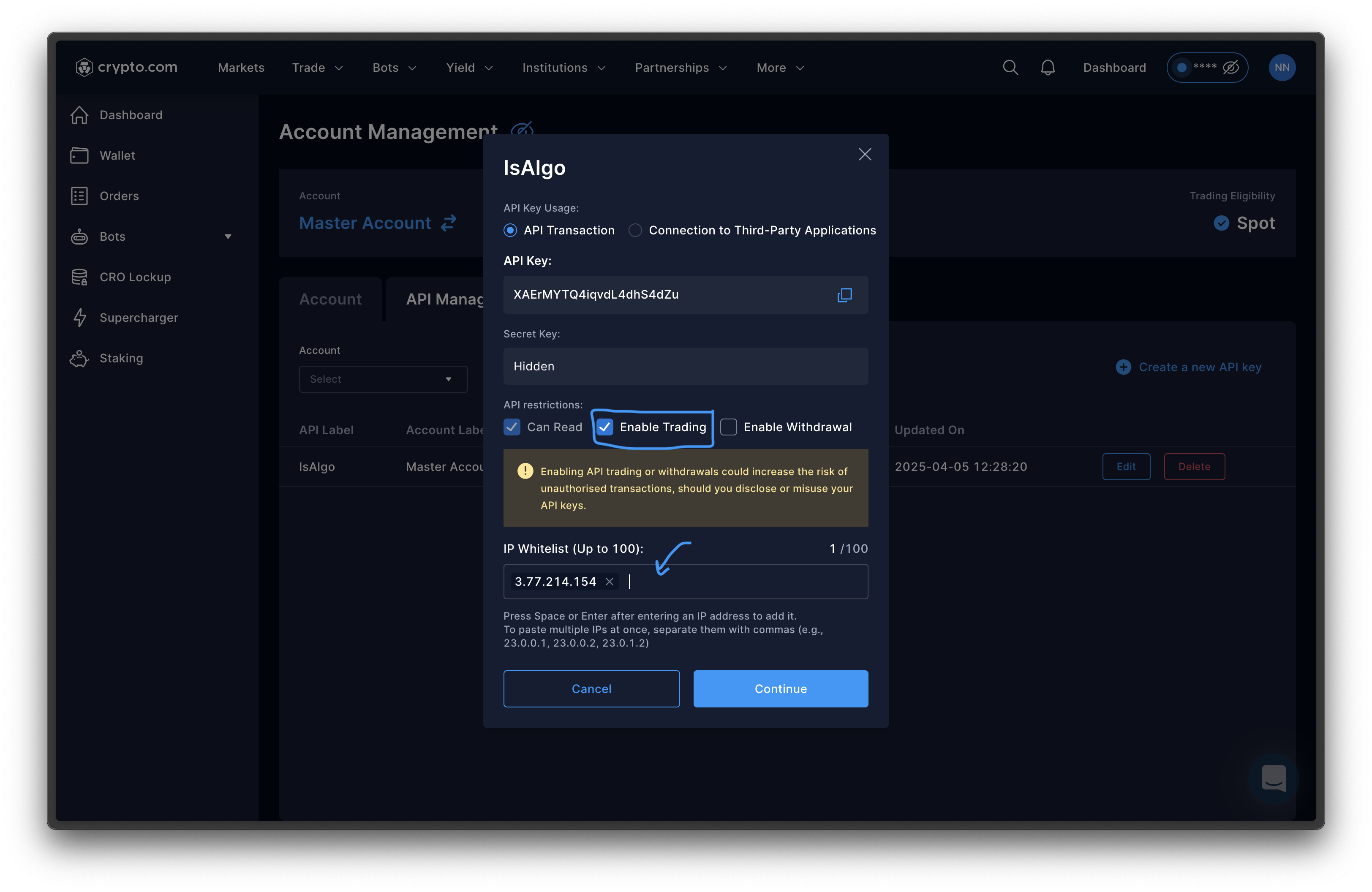Expand the Yield menu dropdown
The height and width of the screenshot is (892, 1372).
click(x=469, y=68)
